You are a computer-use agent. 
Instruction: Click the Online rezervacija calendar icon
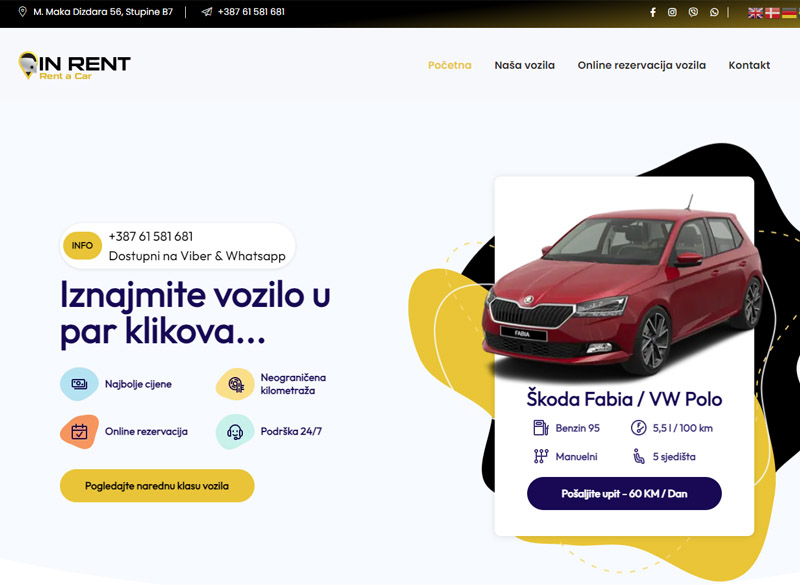tap(79, 431)
